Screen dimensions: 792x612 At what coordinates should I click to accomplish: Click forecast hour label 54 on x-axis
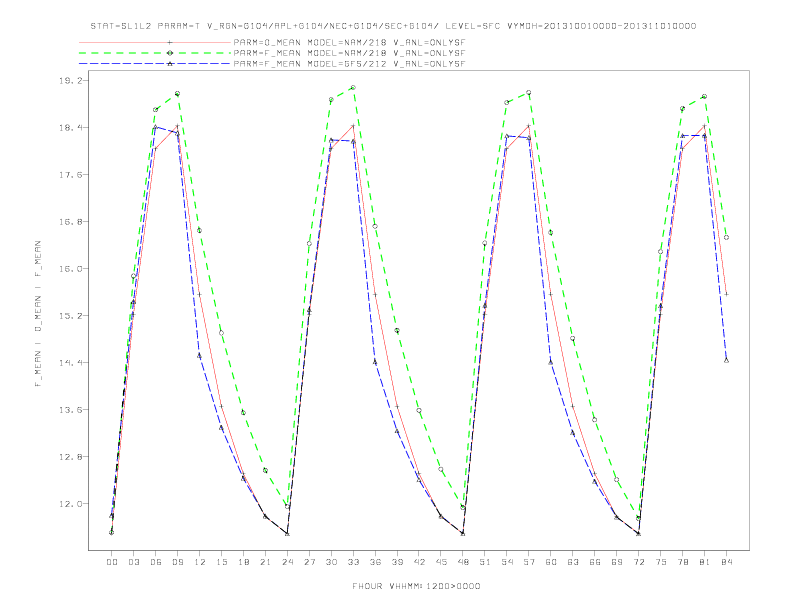point(507,562)
